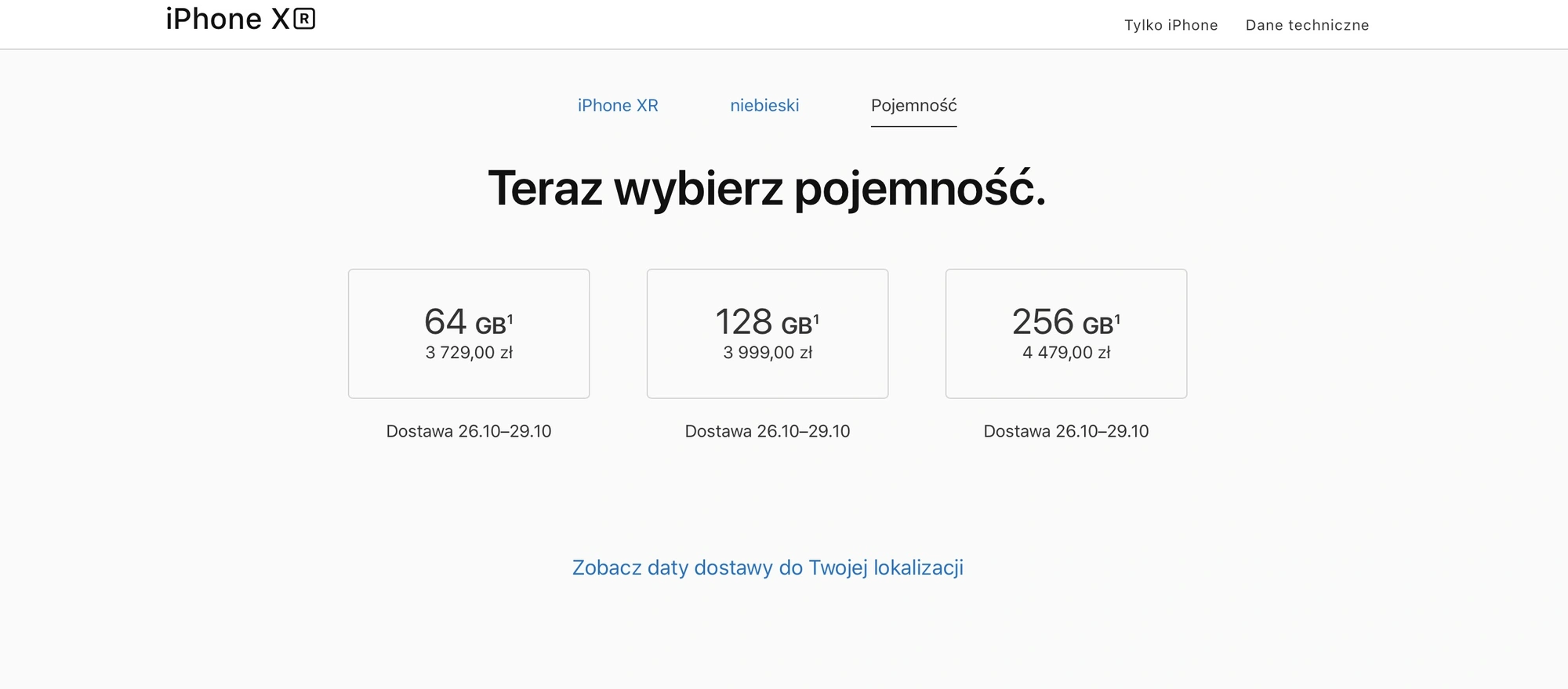Screen dimensions: 1568x689
Task: Click the 3 729,00 zł price
Action: (x=469, y=353)
